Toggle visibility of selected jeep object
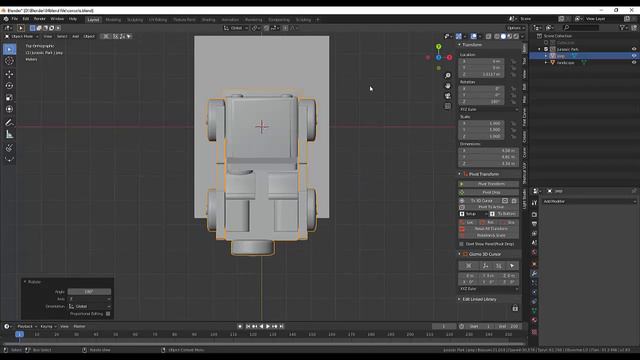The width and height of the screenshot is (640, 360). click(634, 56)
